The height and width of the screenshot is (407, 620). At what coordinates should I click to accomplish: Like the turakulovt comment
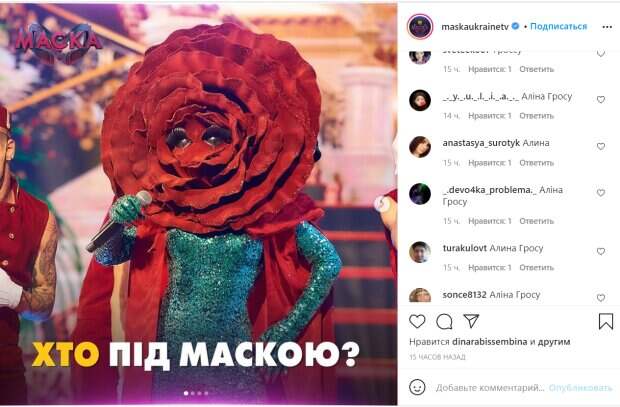pos(601,252)
